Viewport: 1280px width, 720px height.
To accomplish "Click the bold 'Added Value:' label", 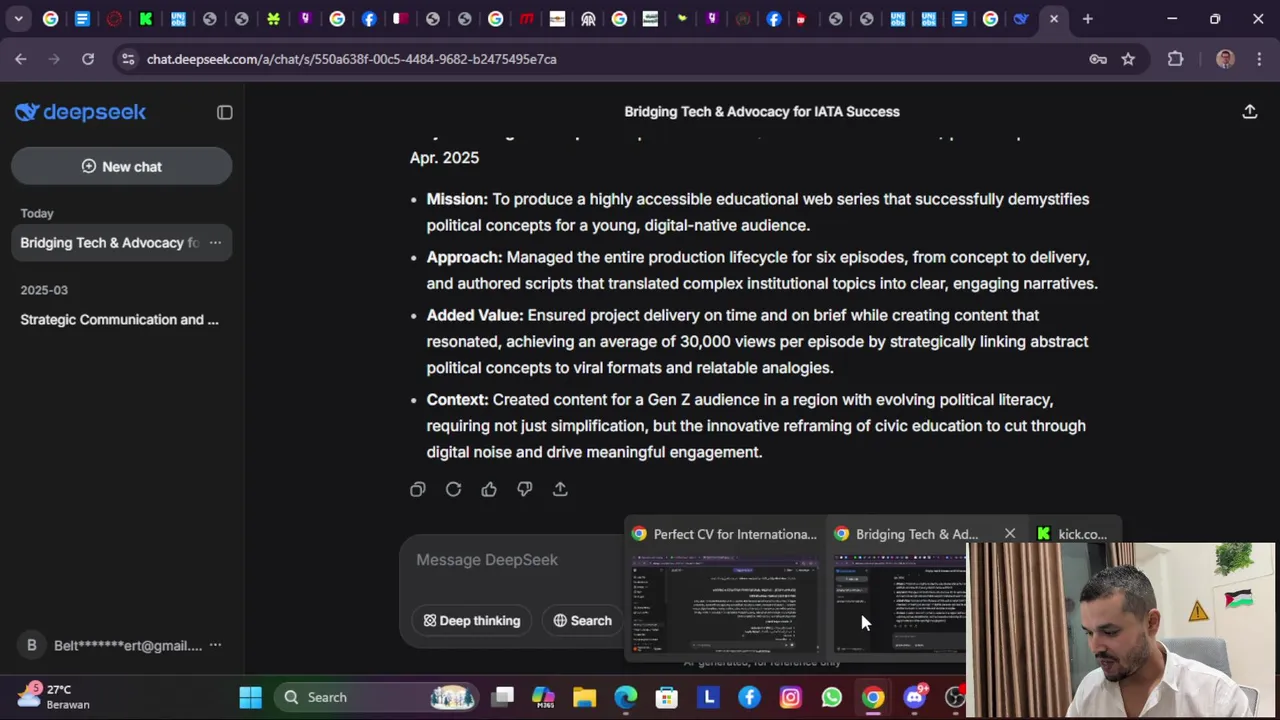I will pyautogui.click(x=475, y=315).
